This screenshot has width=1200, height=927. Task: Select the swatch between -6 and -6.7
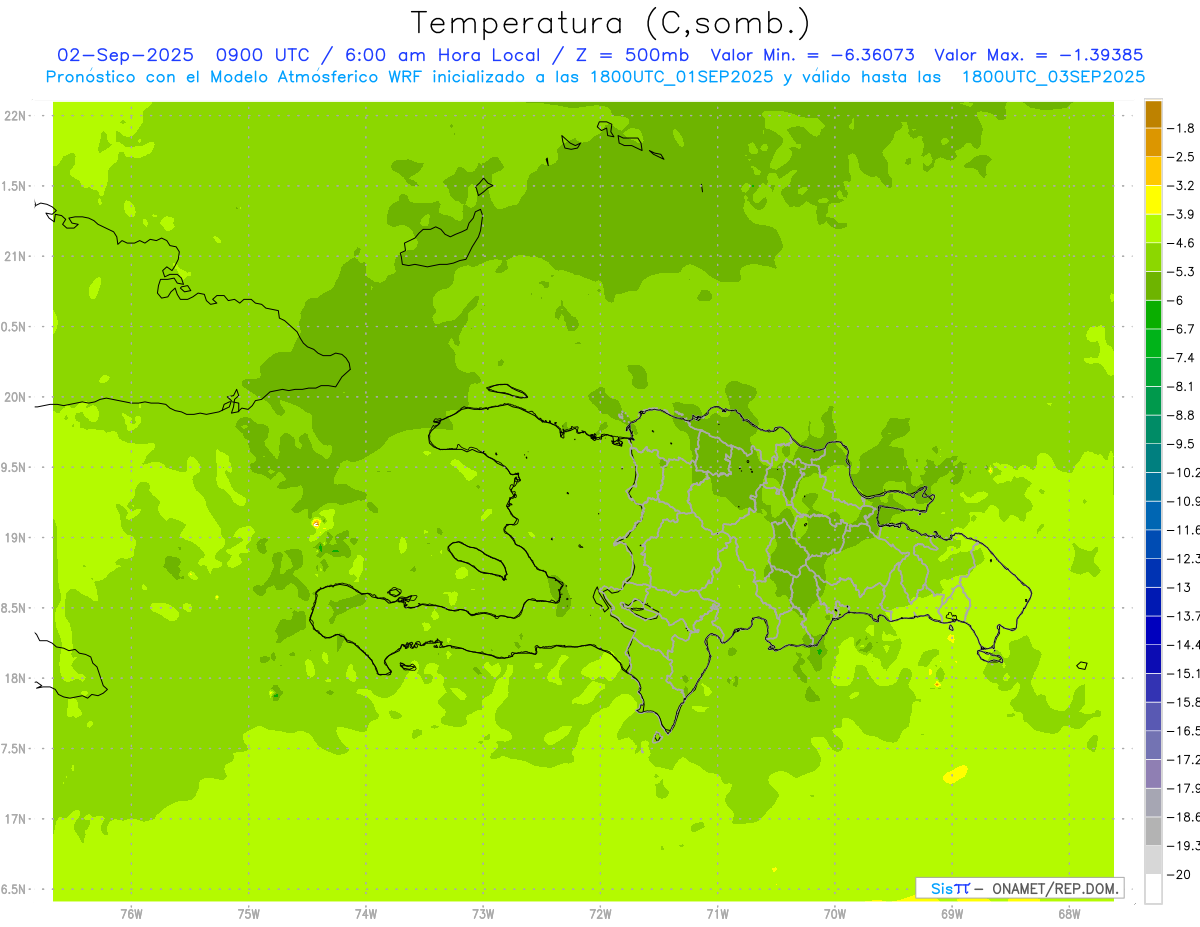point(1153,314)
